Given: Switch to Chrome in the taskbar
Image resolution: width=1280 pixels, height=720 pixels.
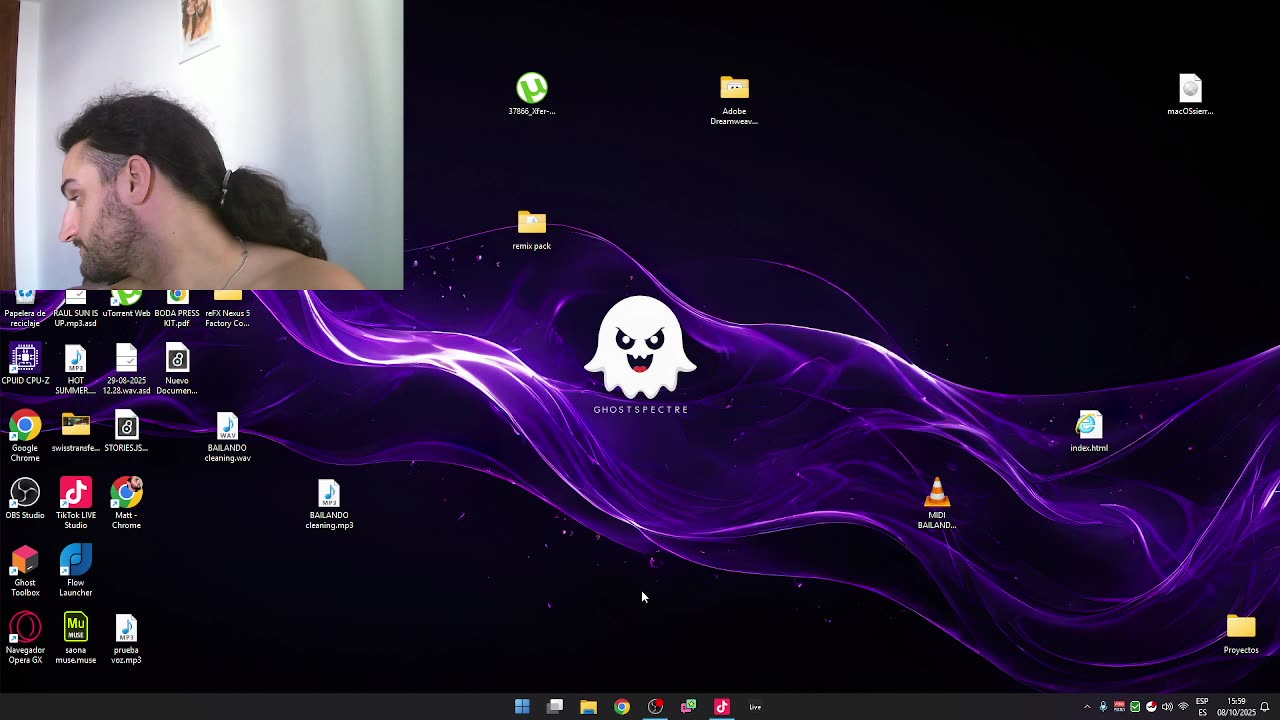Looking at the screenshot, I should click(622, 707).
